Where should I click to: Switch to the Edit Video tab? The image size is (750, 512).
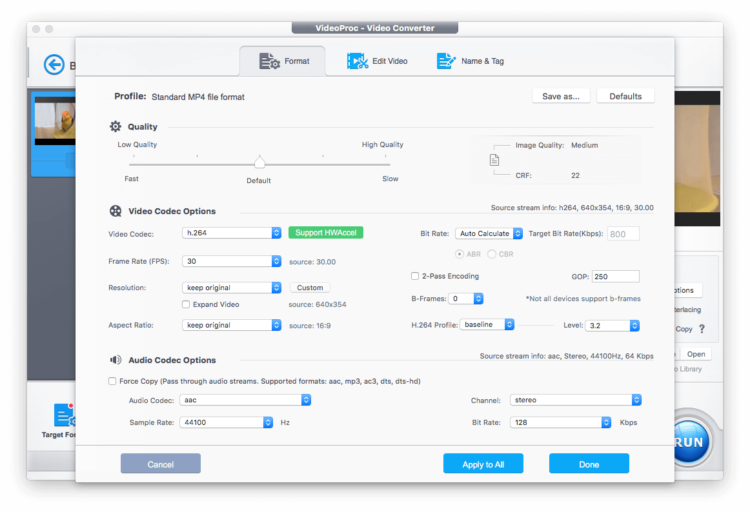[x=377, y=61]
